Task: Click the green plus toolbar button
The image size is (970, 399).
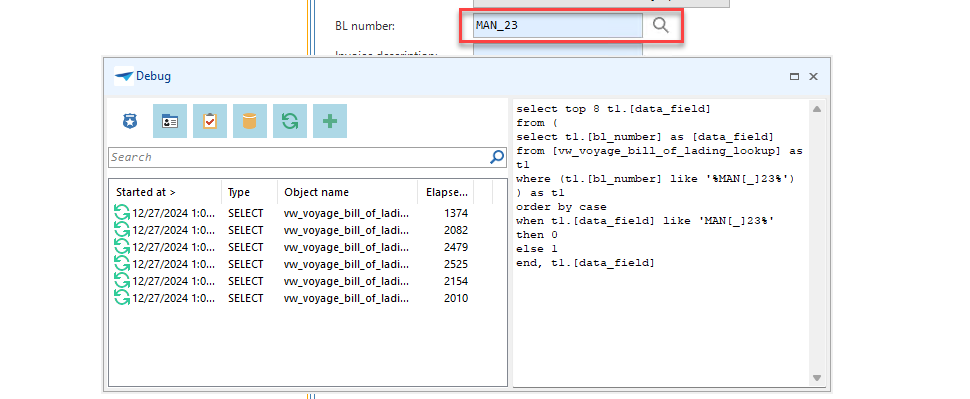Action: [330, 121]
